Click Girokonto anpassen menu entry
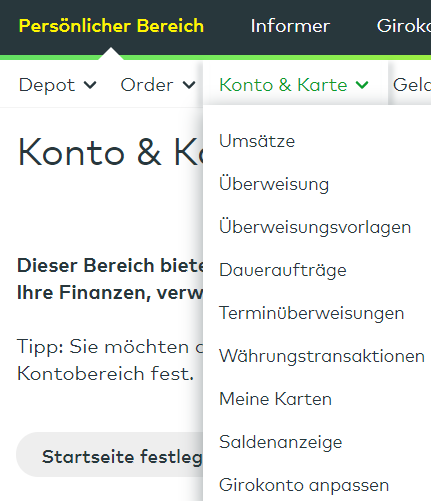 (304, 485)
